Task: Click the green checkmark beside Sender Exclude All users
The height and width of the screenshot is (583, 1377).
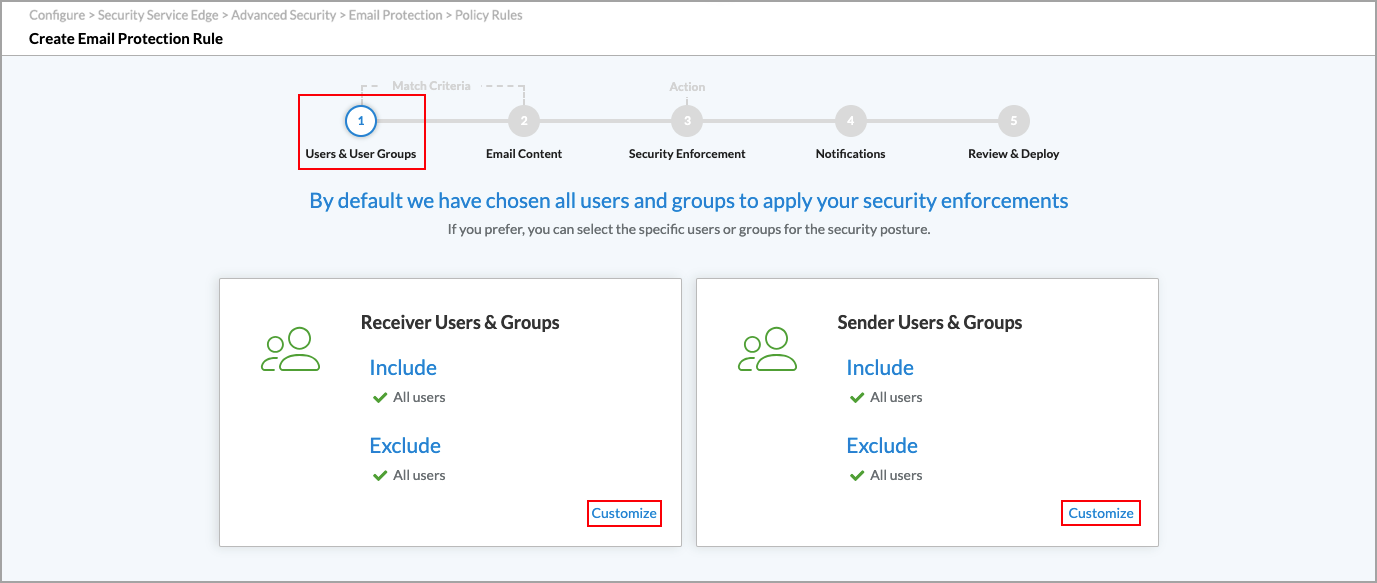Action: click(x=857, y=475)
